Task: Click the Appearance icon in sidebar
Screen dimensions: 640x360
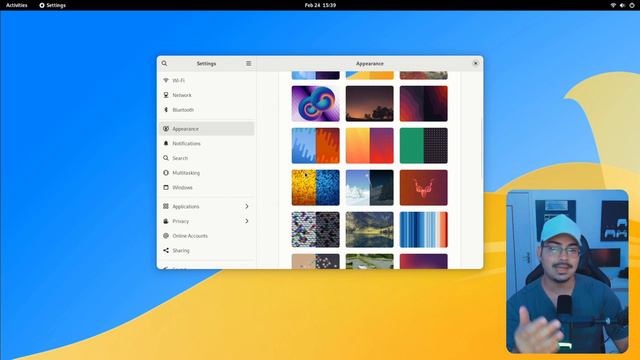Action: tap(166, 129)
